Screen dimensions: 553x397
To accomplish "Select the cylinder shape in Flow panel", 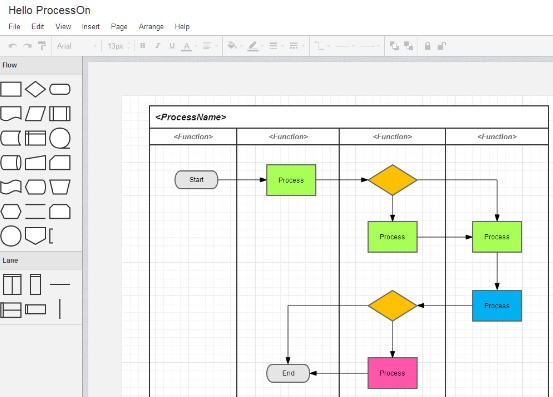I will tap(11, 163).
